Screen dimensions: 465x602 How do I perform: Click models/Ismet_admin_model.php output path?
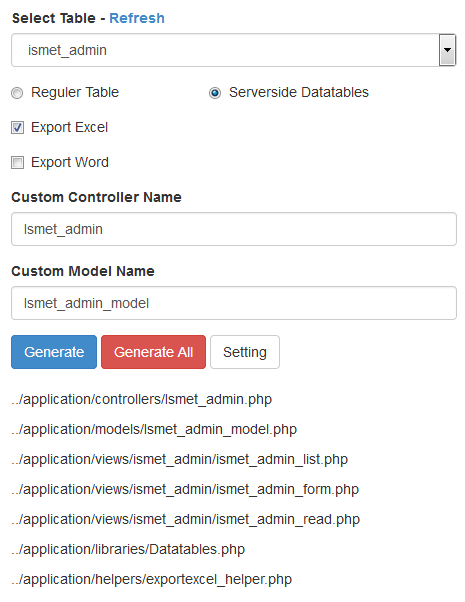154,430
